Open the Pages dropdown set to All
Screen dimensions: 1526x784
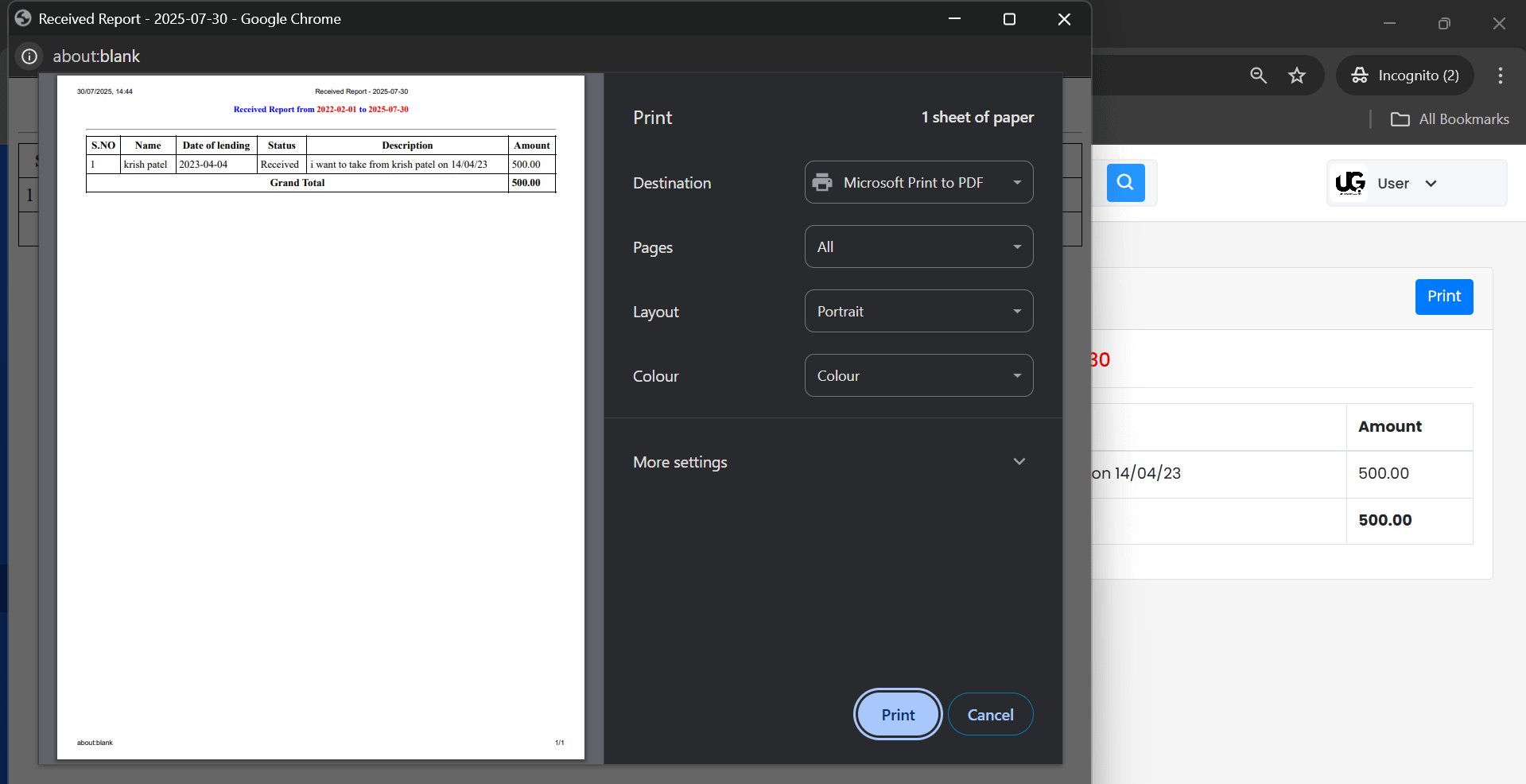tap(918, 246)
